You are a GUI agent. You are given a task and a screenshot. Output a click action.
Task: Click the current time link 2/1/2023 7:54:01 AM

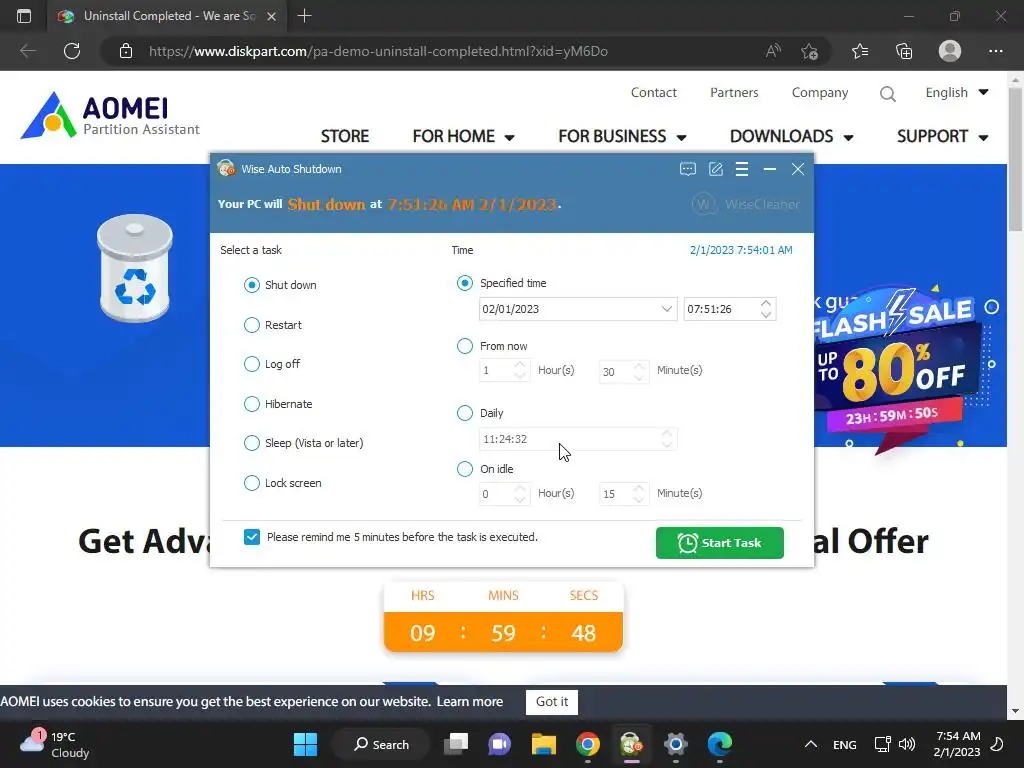click(x=741, y=250)
